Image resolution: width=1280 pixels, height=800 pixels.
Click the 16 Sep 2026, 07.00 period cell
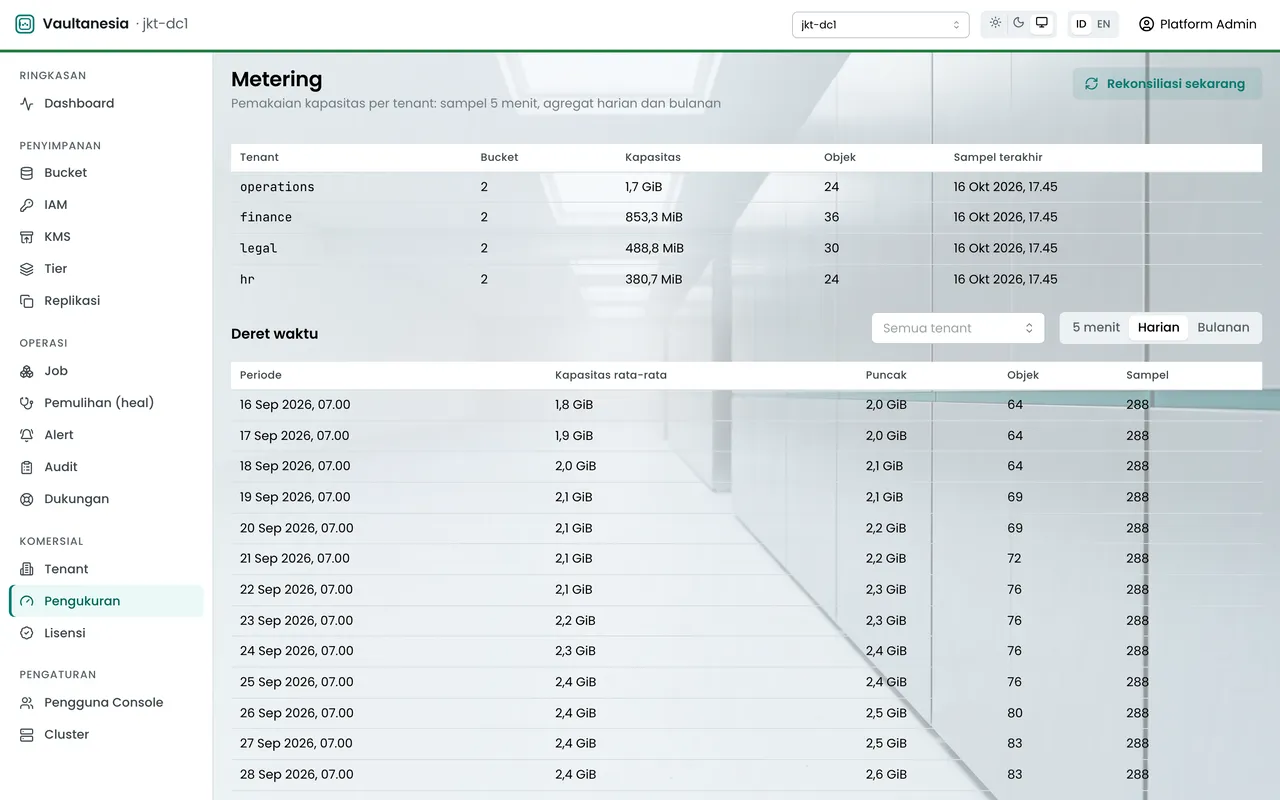tap(295, 405)
